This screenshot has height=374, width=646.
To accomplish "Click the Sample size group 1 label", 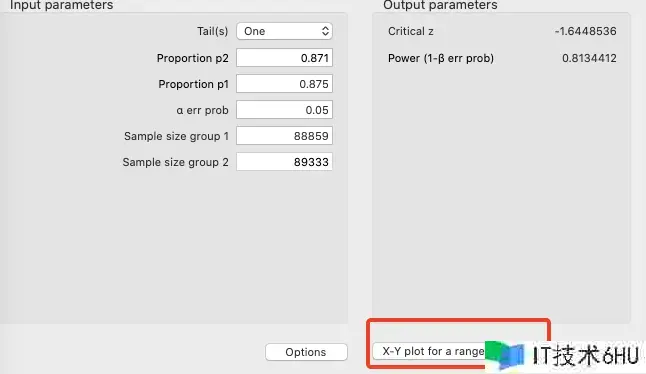I will click(176, 136).
